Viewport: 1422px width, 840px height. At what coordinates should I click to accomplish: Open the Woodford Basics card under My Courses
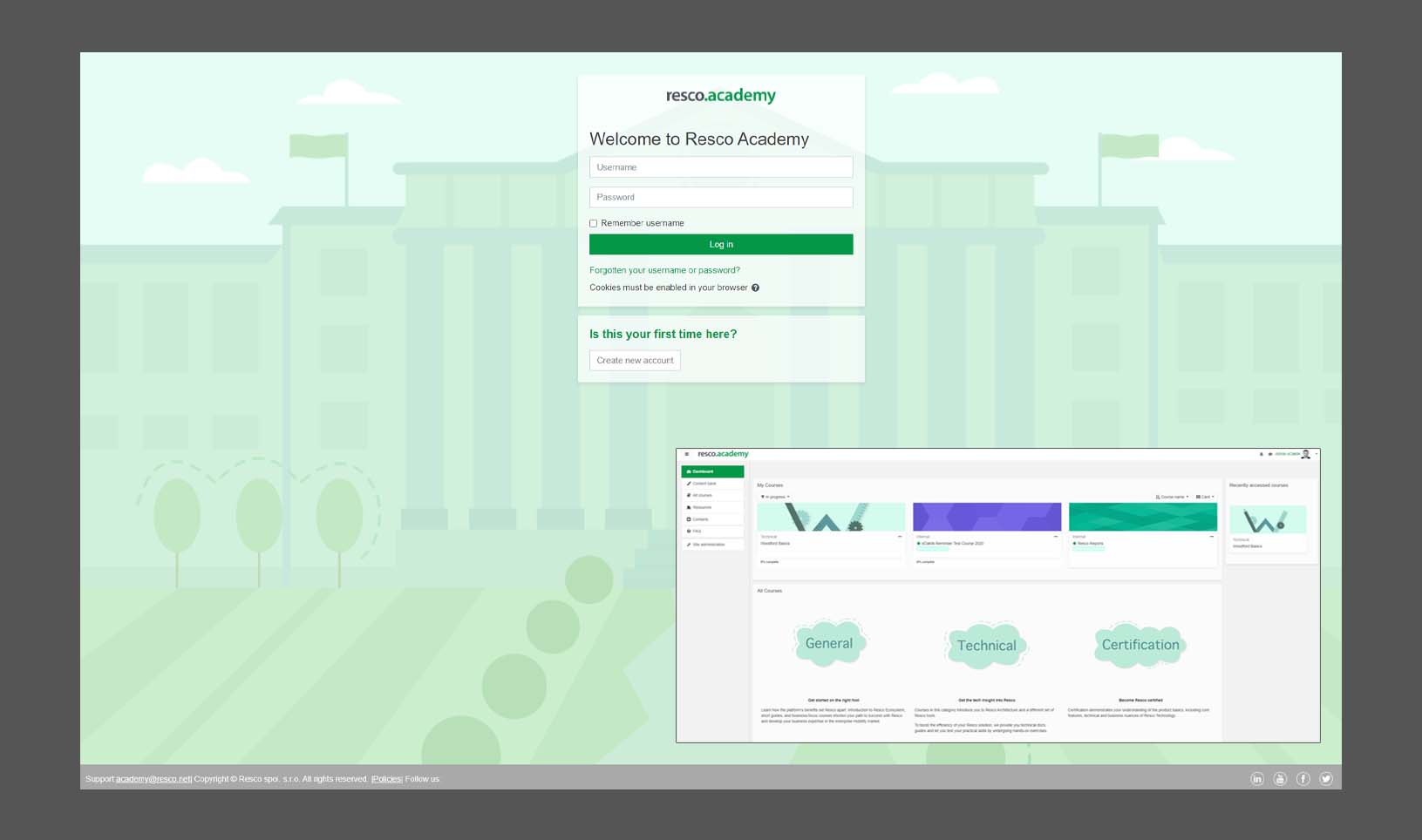click(831, 534)
